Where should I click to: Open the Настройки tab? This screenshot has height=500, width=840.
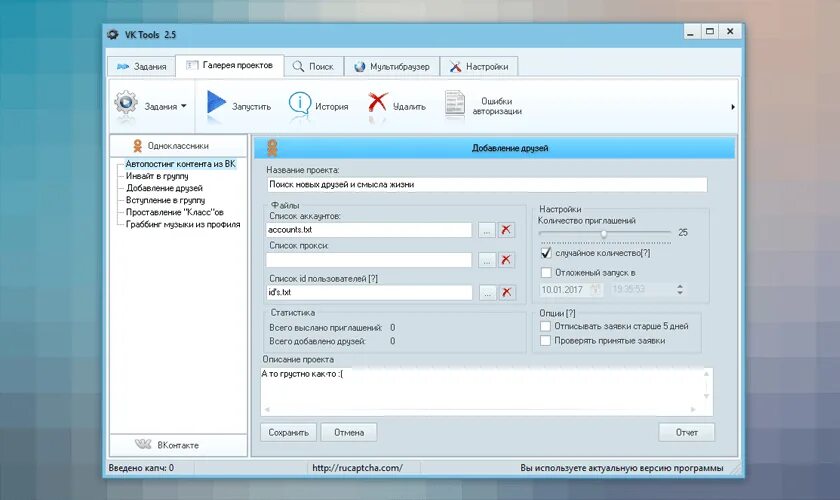pos(479,66)
